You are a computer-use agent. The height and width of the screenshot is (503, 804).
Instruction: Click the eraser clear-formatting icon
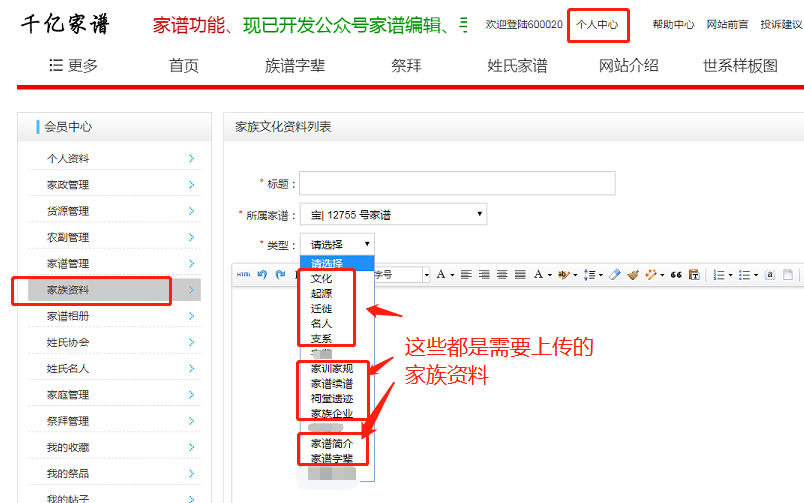coord(614,275)
